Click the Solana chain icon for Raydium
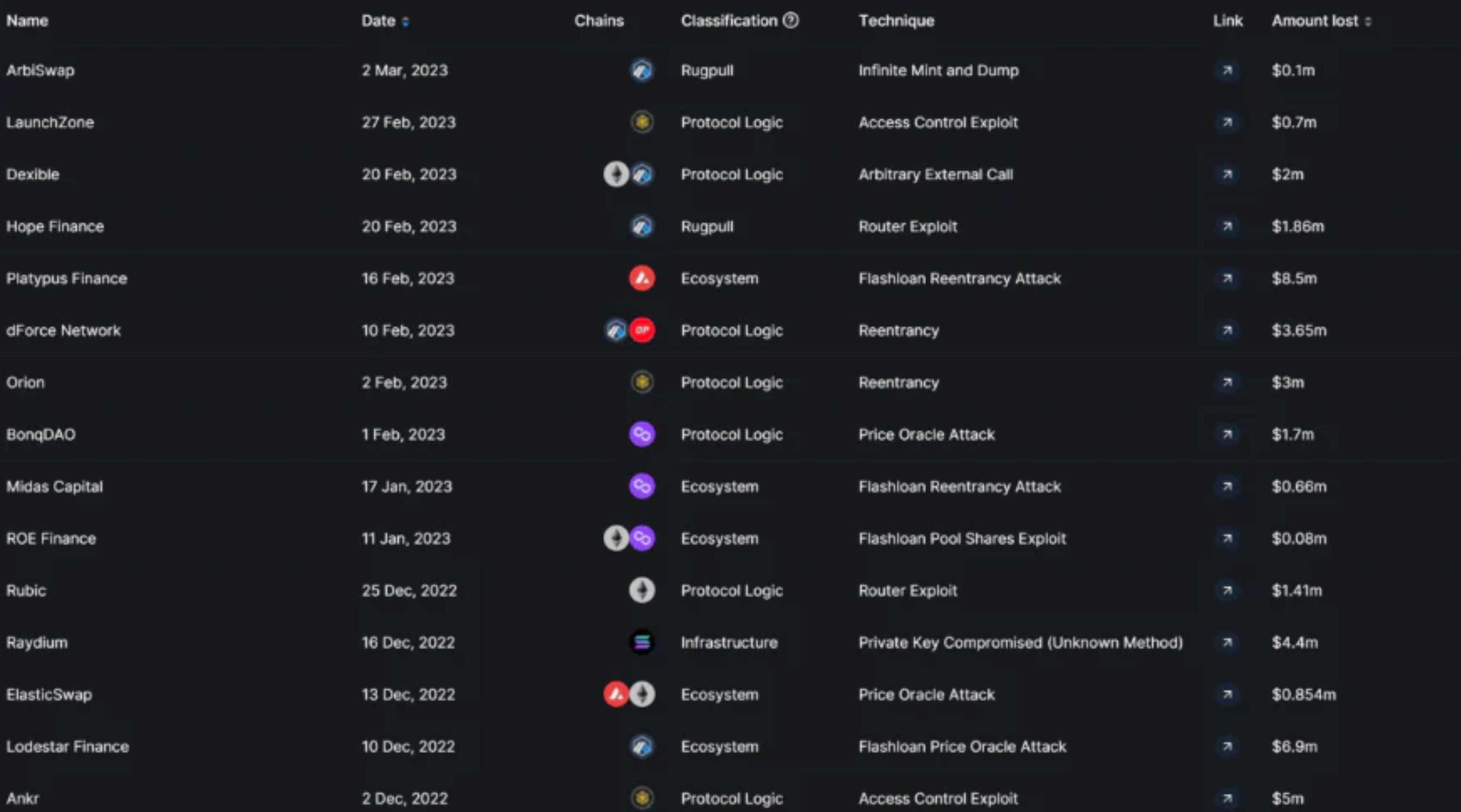This screenshot has width=1461, height=812. [x=642, y=642]
